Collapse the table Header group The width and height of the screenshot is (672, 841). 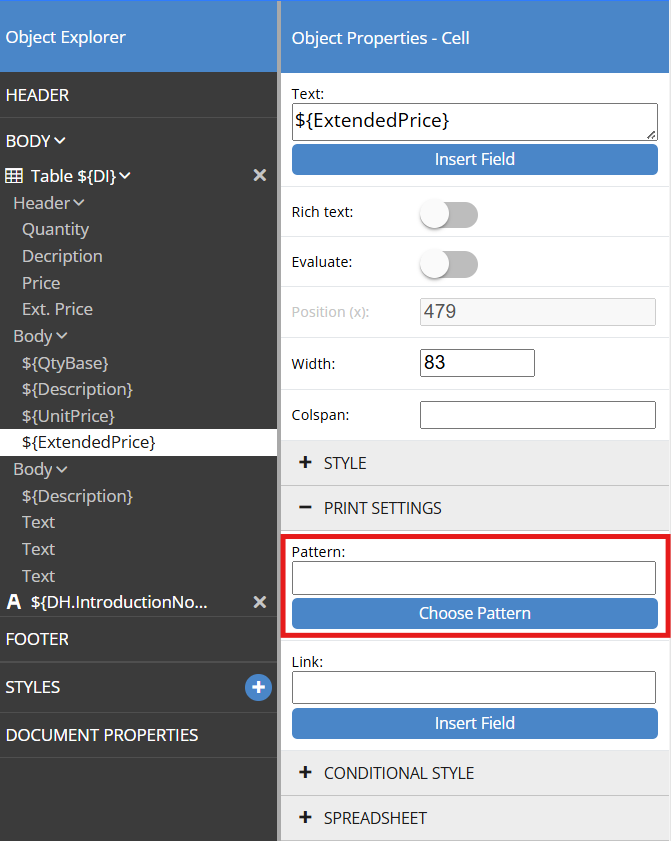click(x=79, y=203)
